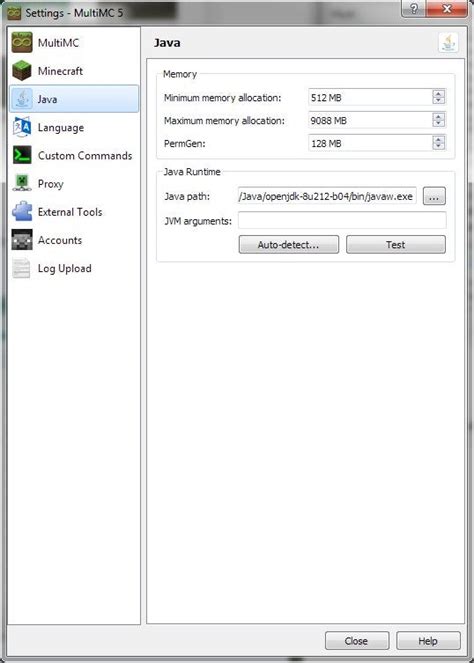The width and height of the screenshot is (474, 663).
Task: Open the External Tools page
Action: pos(74,211)
